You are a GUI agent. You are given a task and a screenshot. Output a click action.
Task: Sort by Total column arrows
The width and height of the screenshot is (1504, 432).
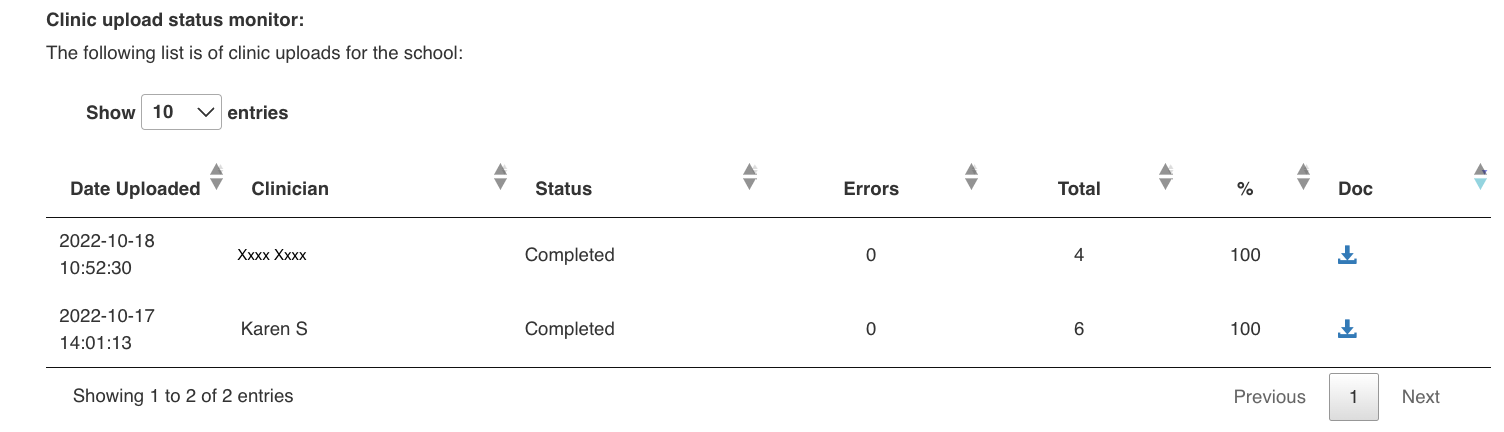(x=1165, y=177)
